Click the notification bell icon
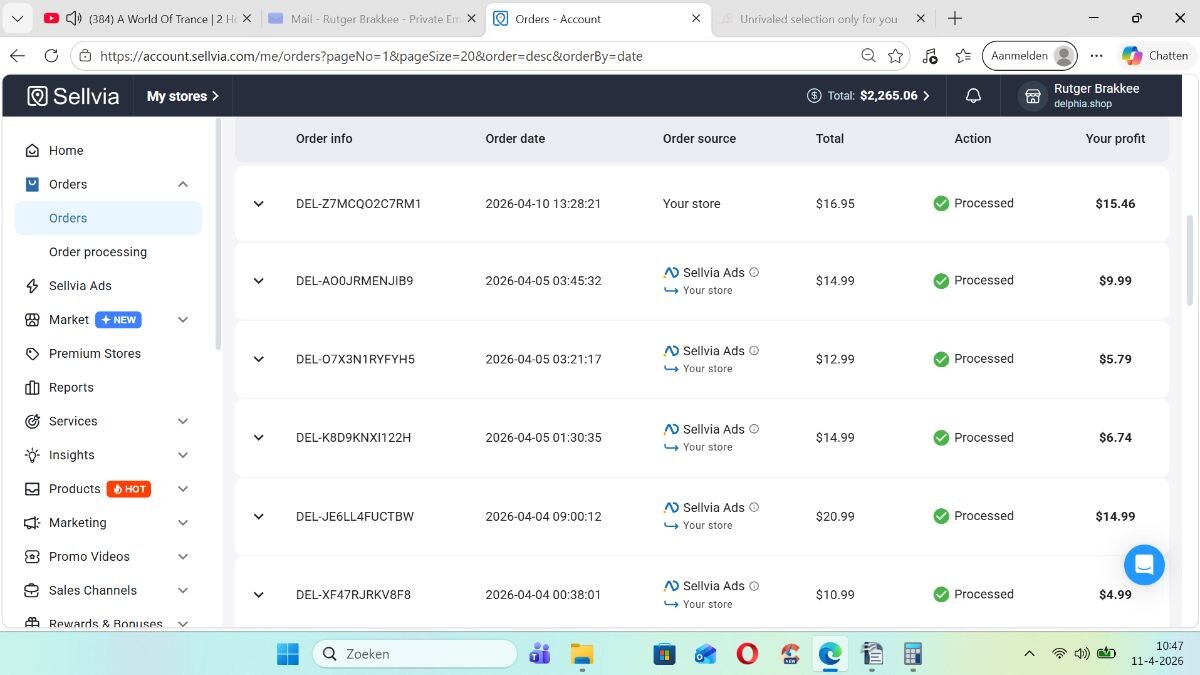 tap(973, 96)
